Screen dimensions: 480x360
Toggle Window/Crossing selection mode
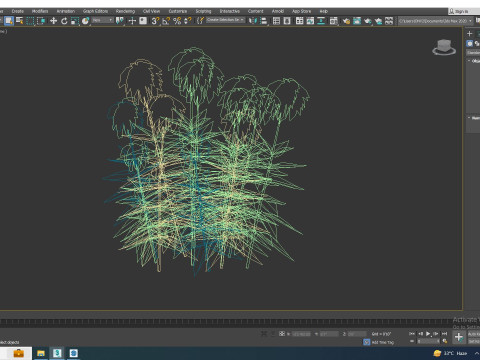(x=41, y=21)
